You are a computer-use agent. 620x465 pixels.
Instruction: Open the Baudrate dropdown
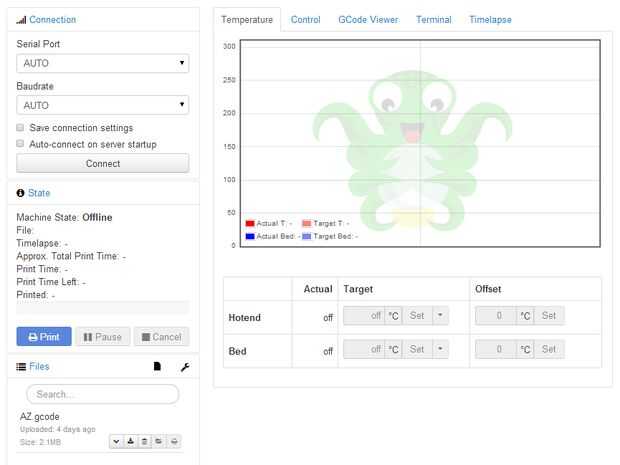(102, 105)
